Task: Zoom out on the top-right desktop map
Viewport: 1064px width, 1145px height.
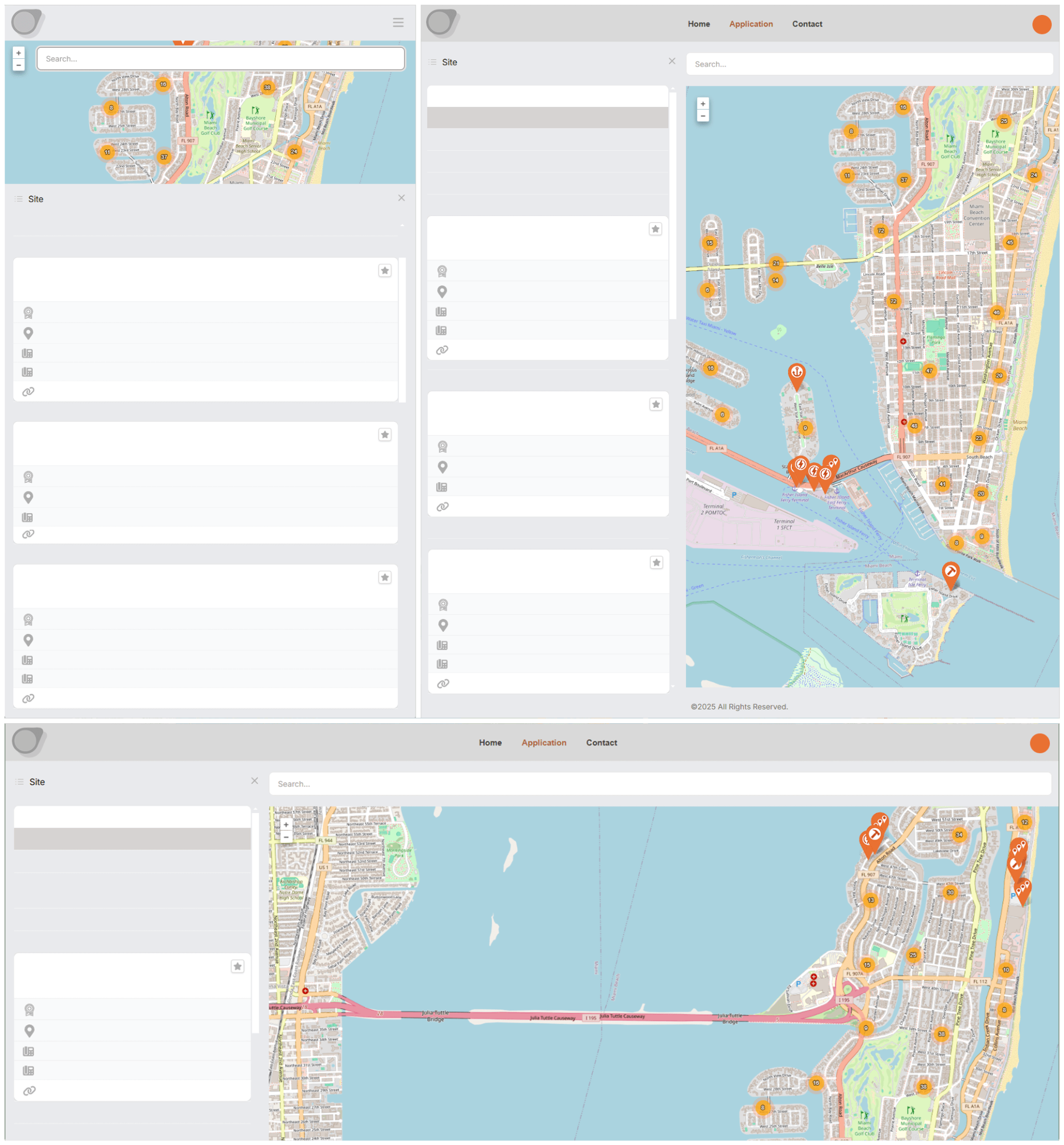Action: [703, 116]
